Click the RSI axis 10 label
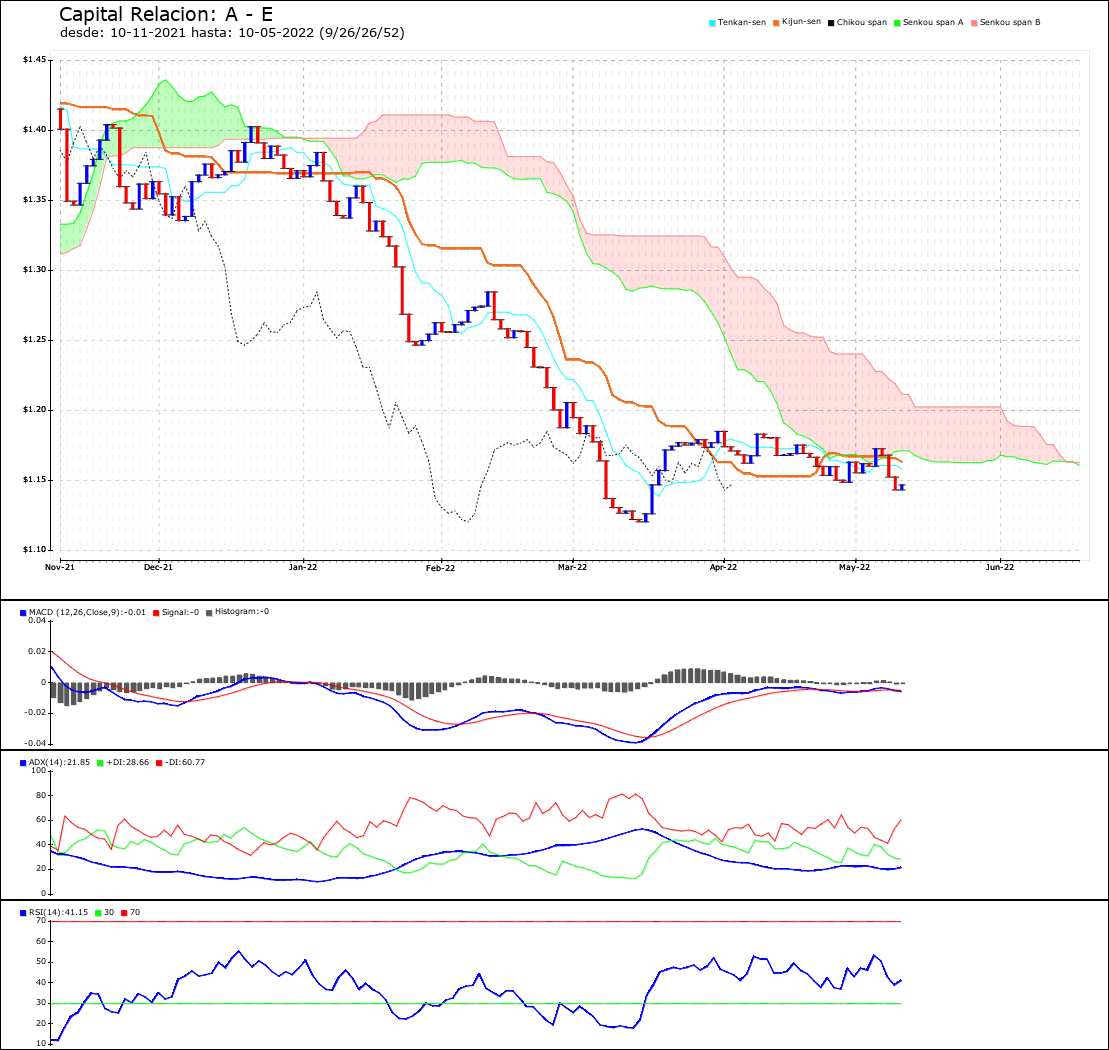This screenshot has width=1109, height=1050. point(41,1044)
